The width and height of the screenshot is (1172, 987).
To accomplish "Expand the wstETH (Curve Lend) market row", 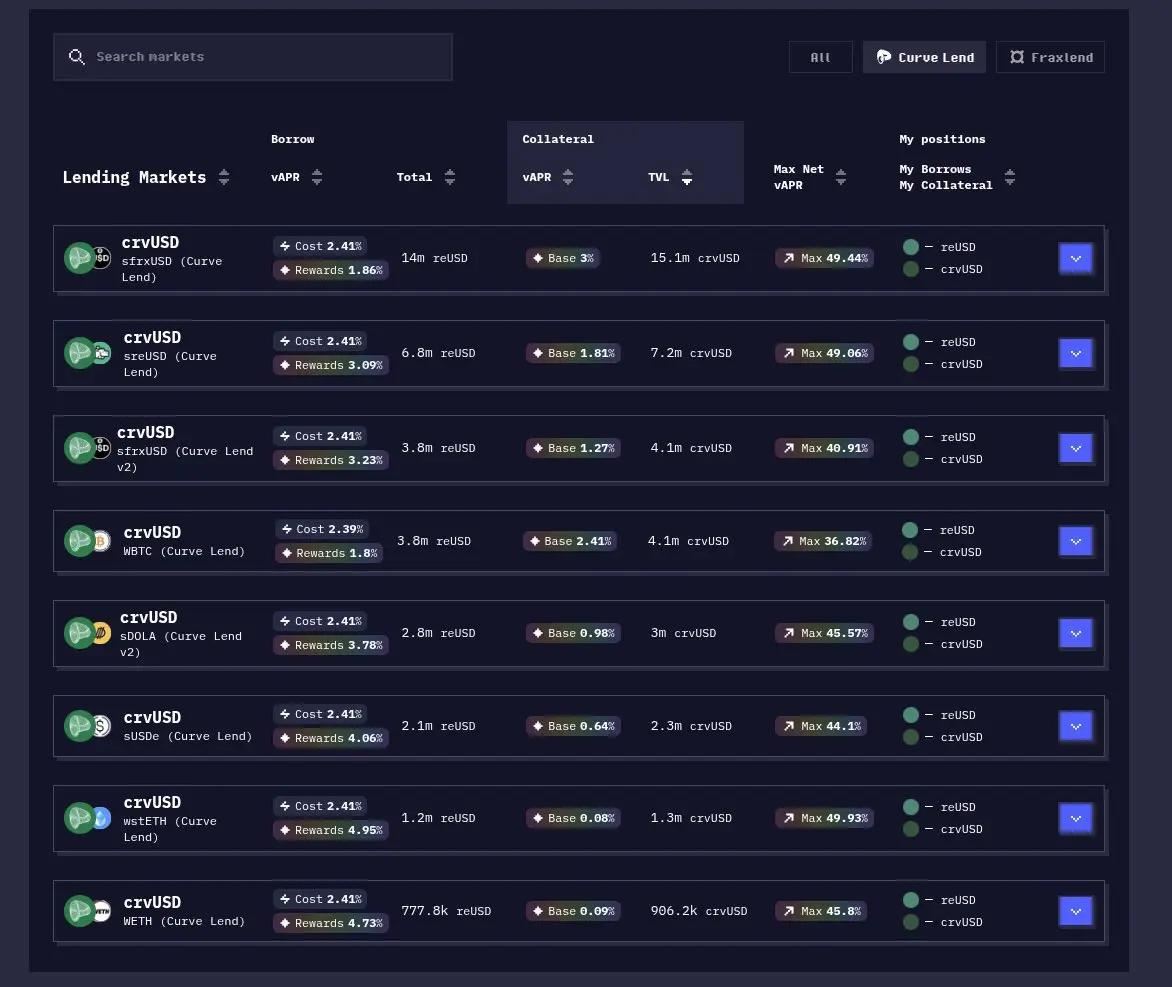I will pyautogui.click(x=1076, y=818).
